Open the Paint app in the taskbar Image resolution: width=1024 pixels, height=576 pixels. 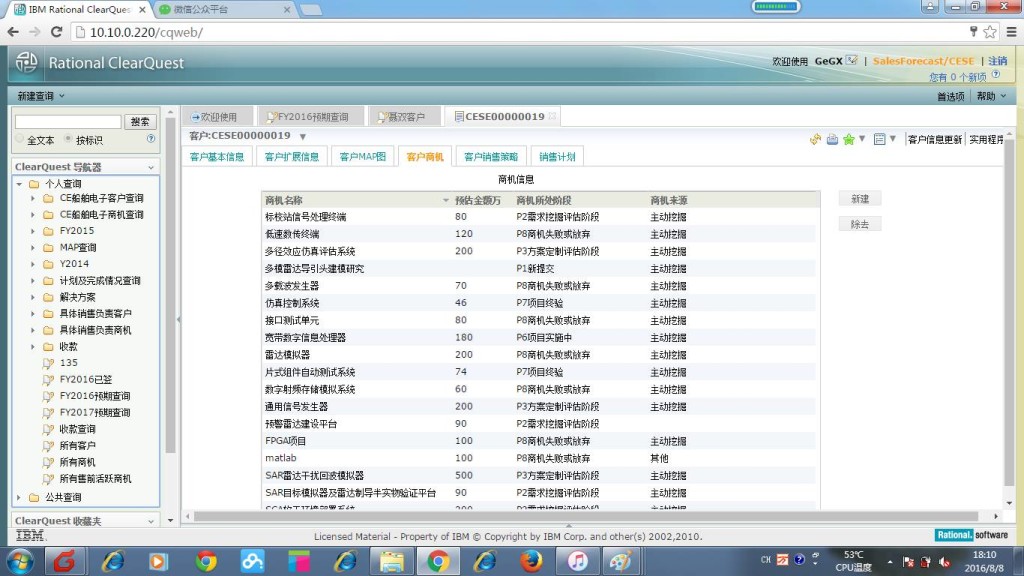click(x=618, y=561)
